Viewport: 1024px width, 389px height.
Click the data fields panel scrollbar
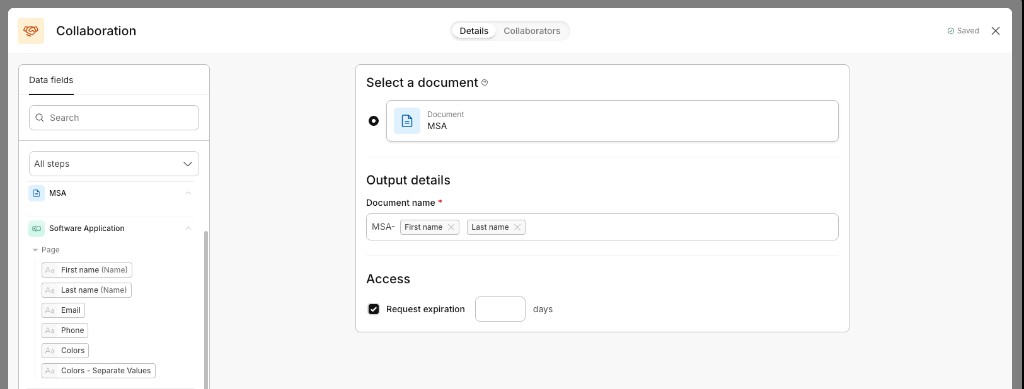(x=206, y=309)
